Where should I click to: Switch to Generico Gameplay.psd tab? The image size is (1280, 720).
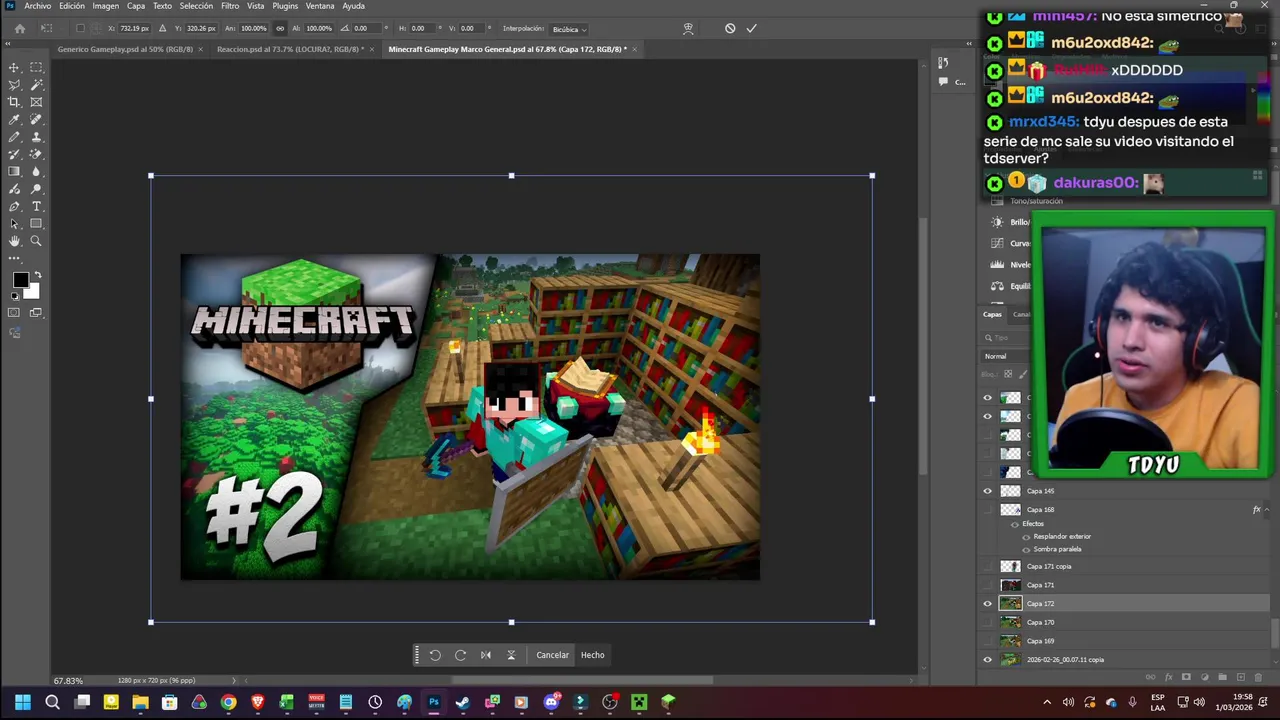tap(123, 49)
